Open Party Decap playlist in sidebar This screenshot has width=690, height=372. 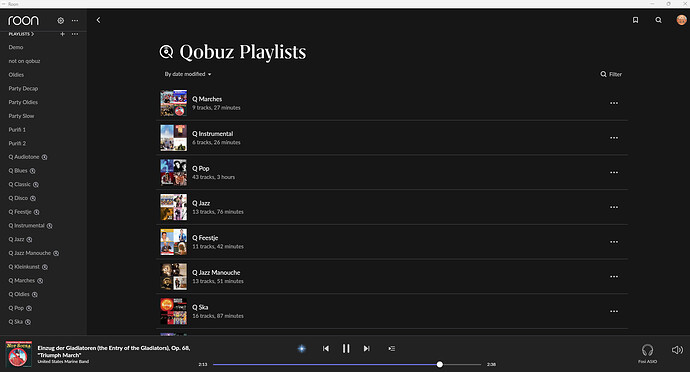pos(23,88)
